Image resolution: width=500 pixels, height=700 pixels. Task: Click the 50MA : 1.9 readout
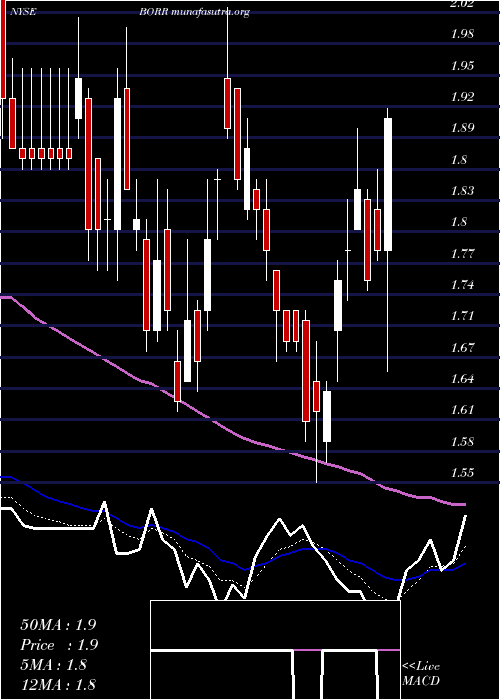tap(58, 625)
